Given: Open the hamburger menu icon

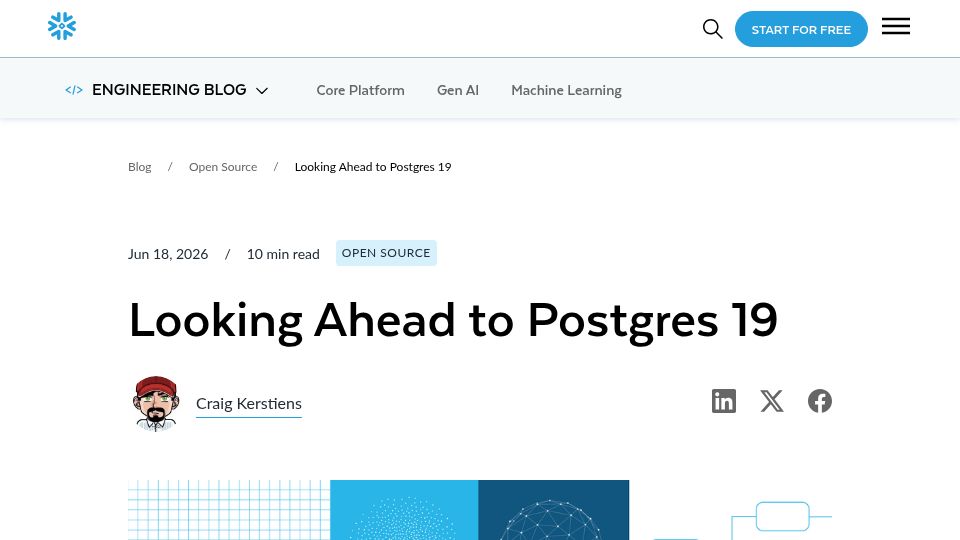Looking at the screenshot, I should 896,26.
